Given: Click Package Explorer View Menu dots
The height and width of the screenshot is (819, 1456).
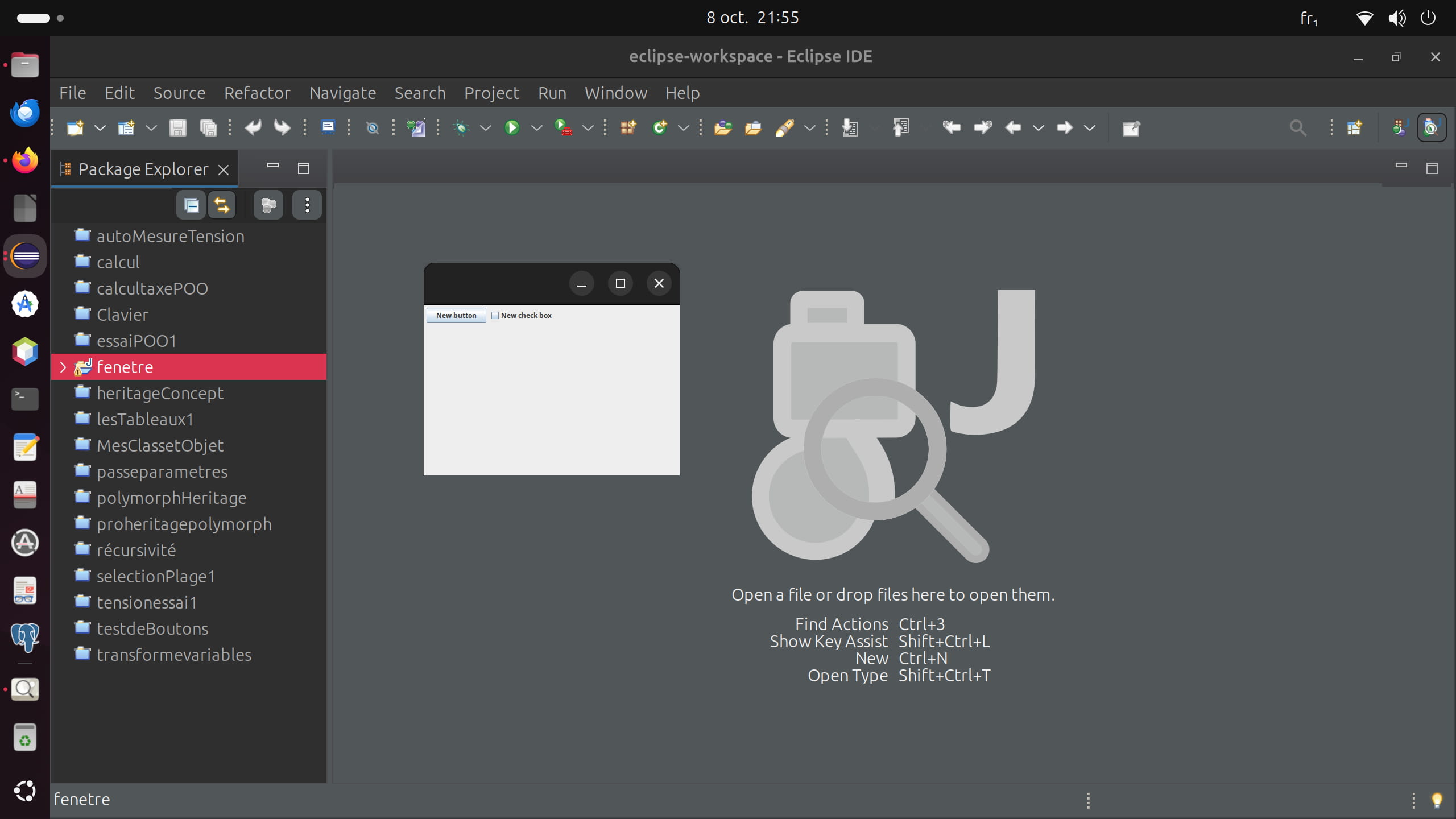Looking at the screenshot, I should [x=307, y=205].
